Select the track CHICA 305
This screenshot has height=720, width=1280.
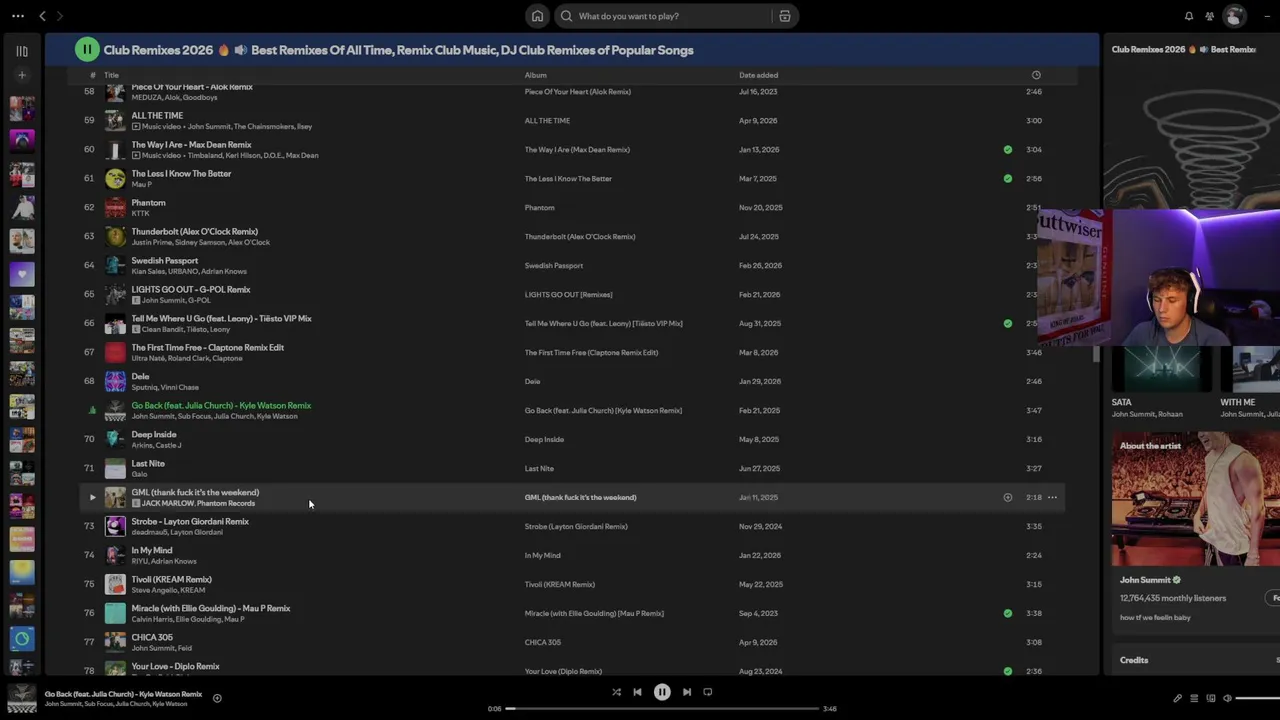(152, 638)
